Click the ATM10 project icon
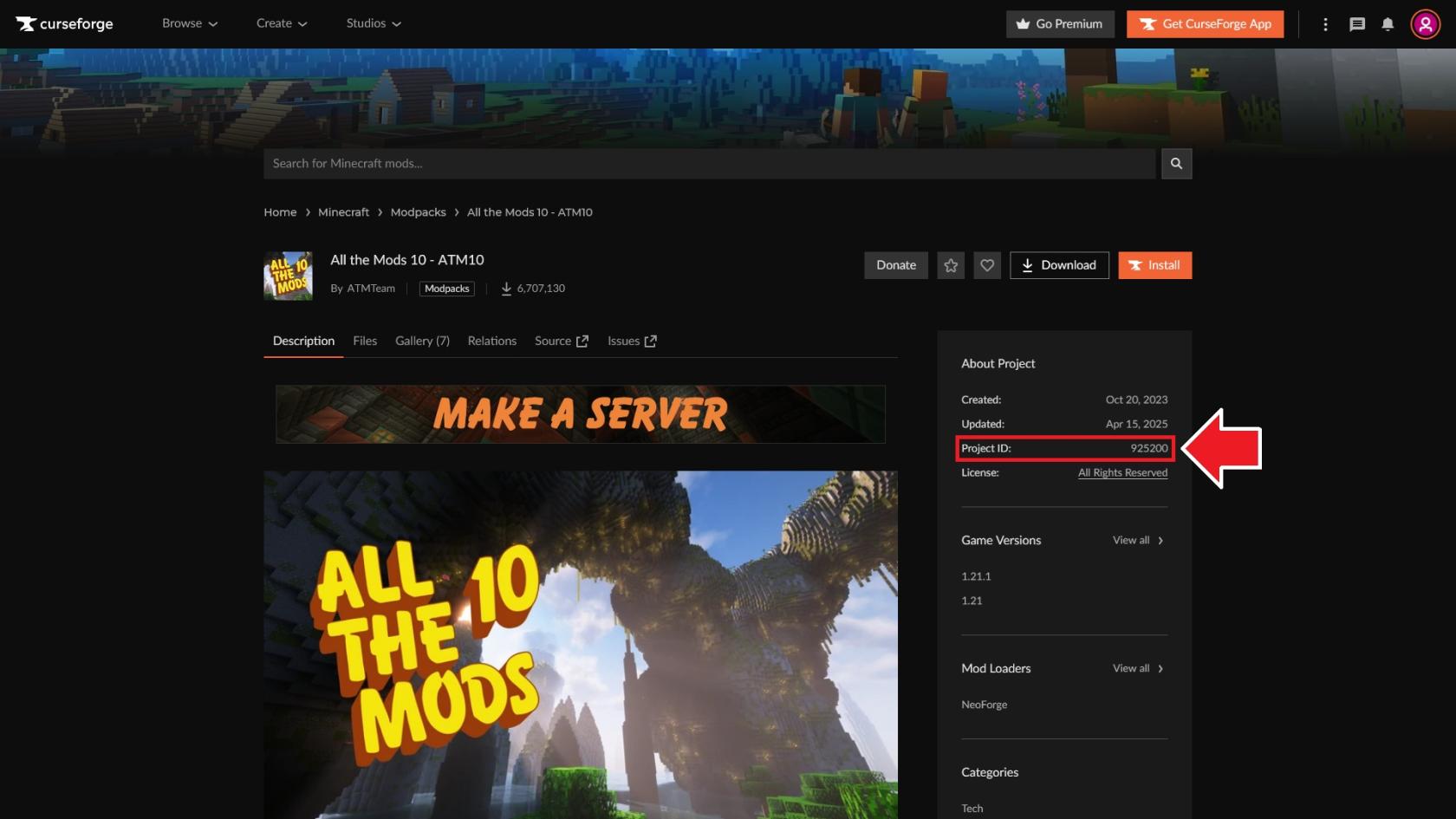The width and height of the screenshot is (1456, 819). [x=288, y=276]
